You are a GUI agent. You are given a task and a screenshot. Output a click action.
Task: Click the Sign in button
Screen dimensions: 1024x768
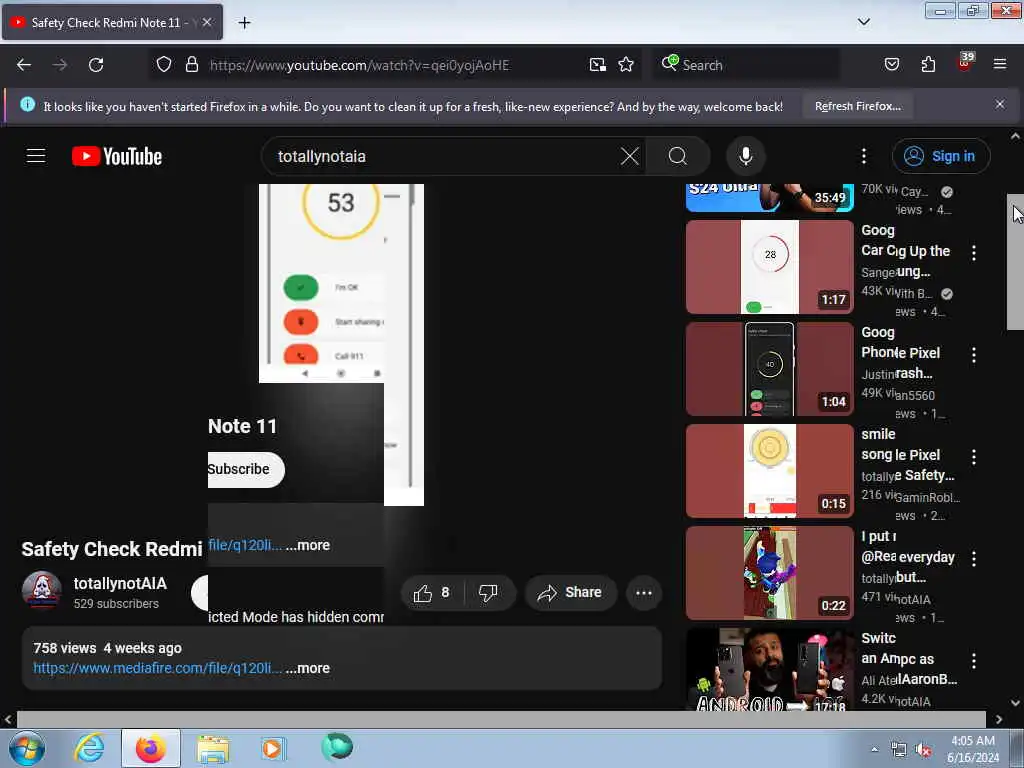940,156
